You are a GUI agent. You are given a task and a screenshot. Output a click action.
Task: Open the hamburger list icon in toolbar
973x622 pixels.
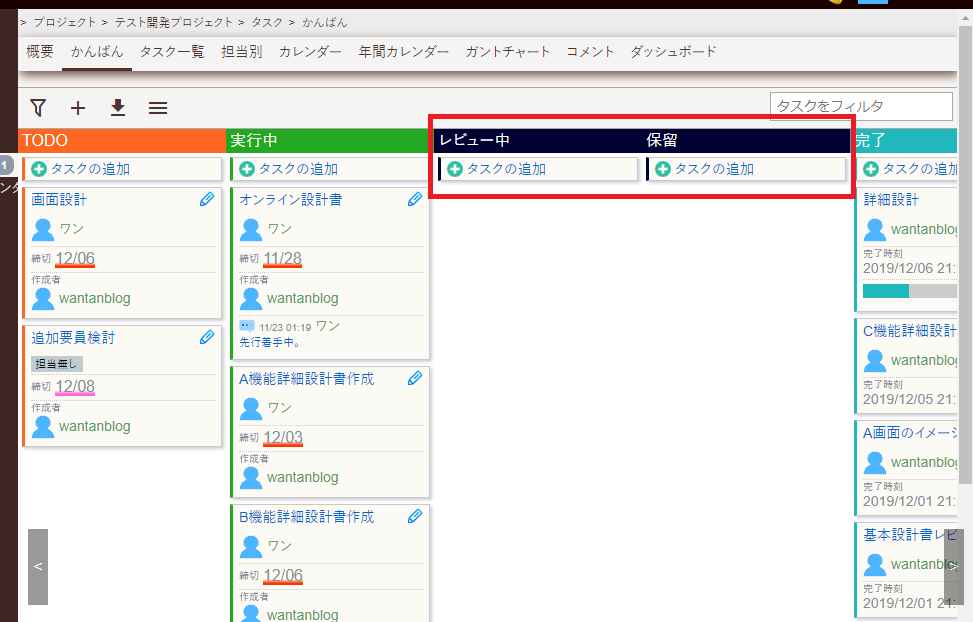pos(157,107)
